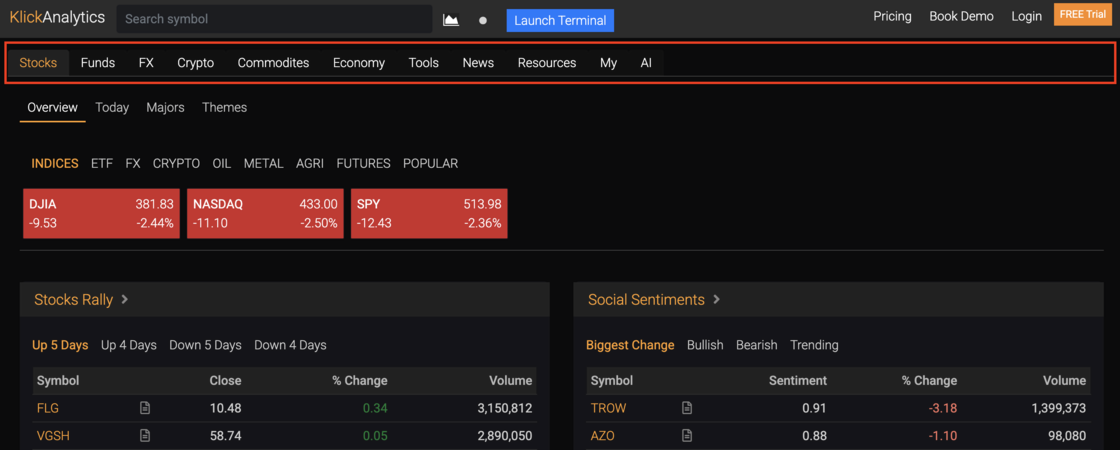Expand Stocks Rally with its chevron arrow
The width and height of the screenshot is (1120, 450).
(x=125, y=299)
